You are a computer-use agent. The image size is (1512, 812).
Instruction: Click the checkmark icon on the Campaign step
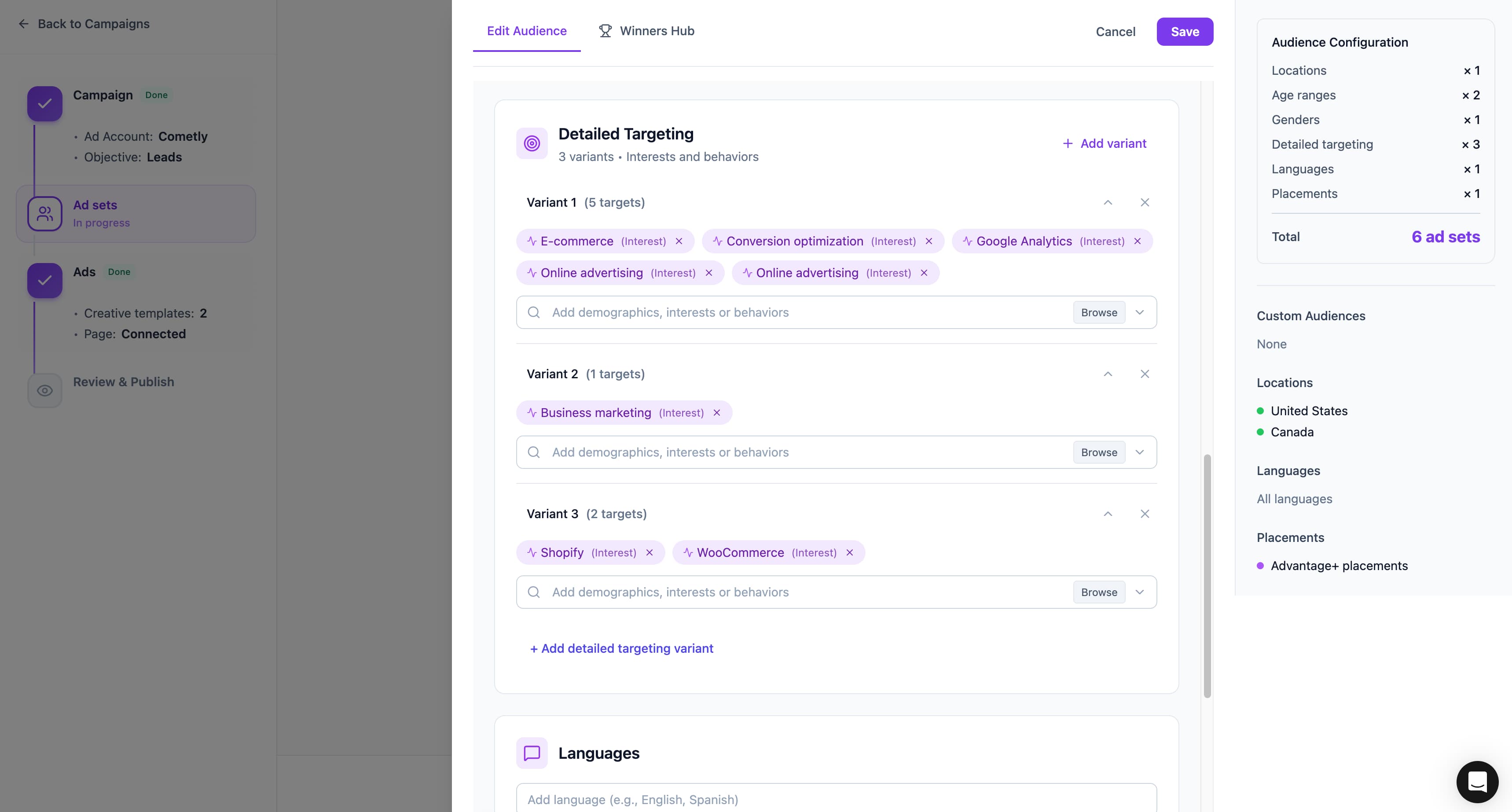(x=44, y=104)
